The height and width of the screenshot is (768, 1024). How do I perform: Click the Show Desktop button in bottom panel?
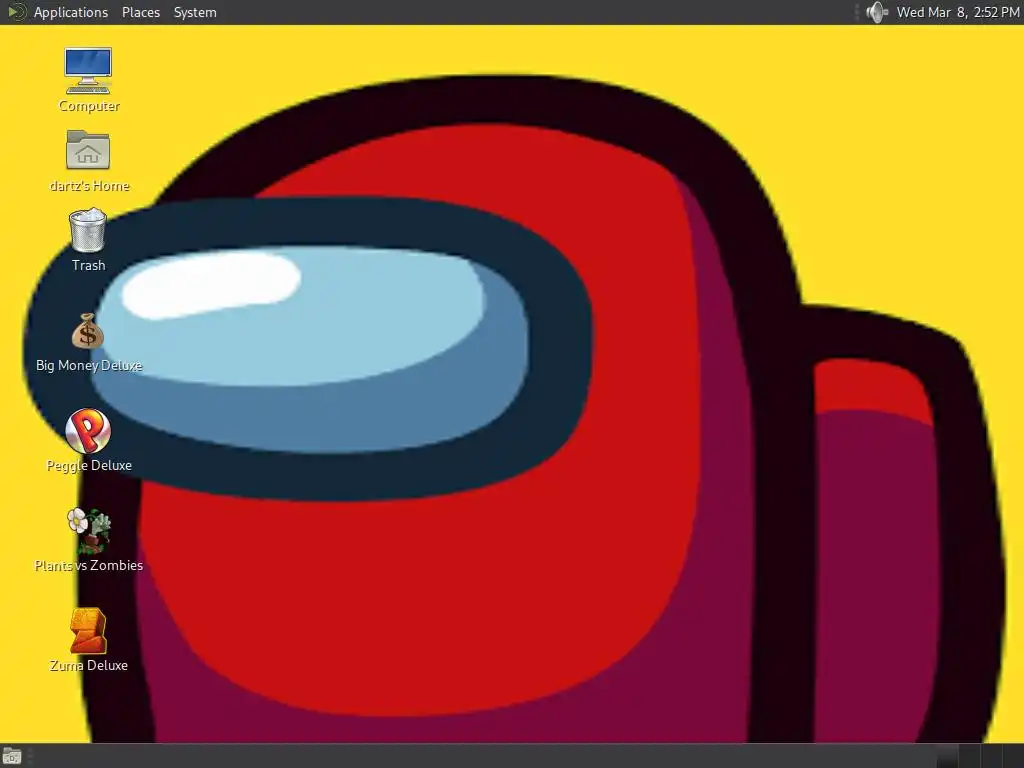click(x=12, y=756)
